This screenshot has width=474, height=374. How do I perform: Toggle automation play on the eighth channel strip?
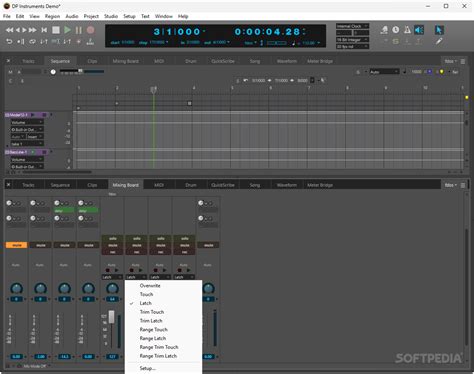(189, 270)
